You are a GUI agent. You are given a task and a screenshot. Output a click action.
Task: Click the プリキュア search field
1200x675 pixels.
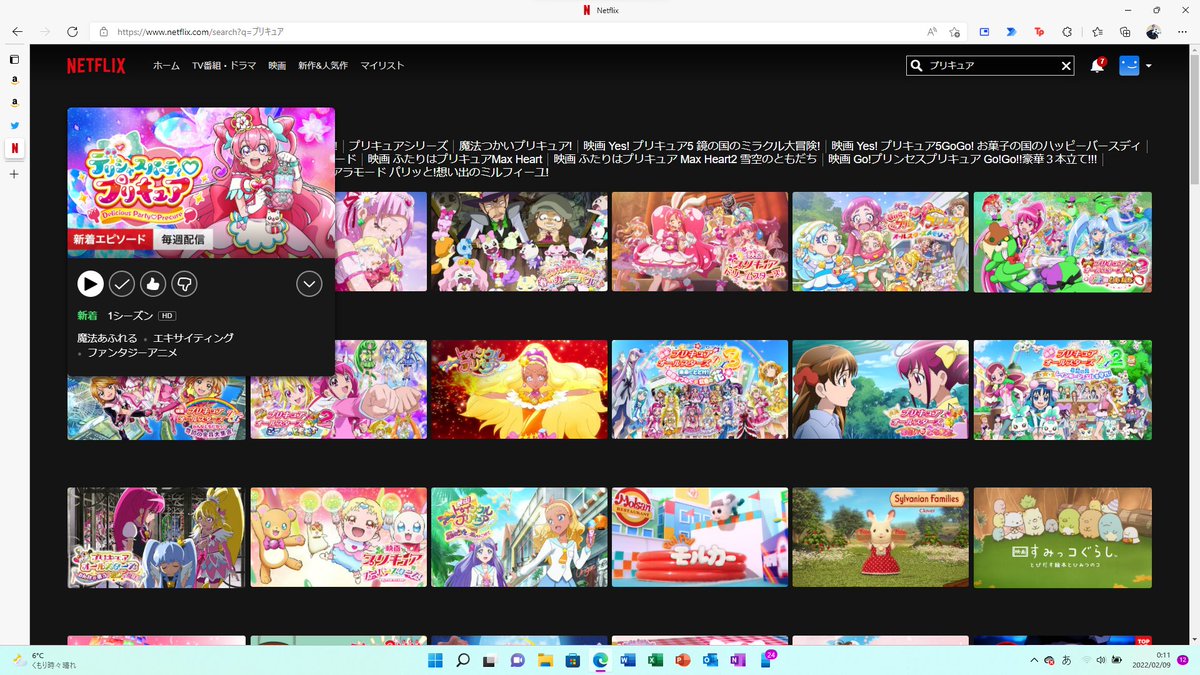click(x=990, y=66)
